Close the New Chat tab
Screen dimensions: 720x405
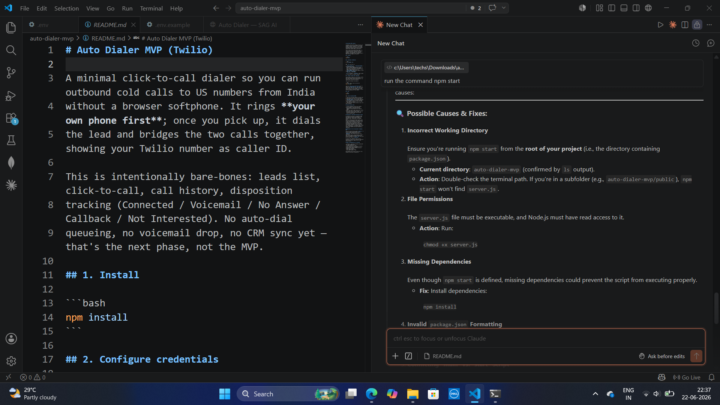tap(420, 25)
